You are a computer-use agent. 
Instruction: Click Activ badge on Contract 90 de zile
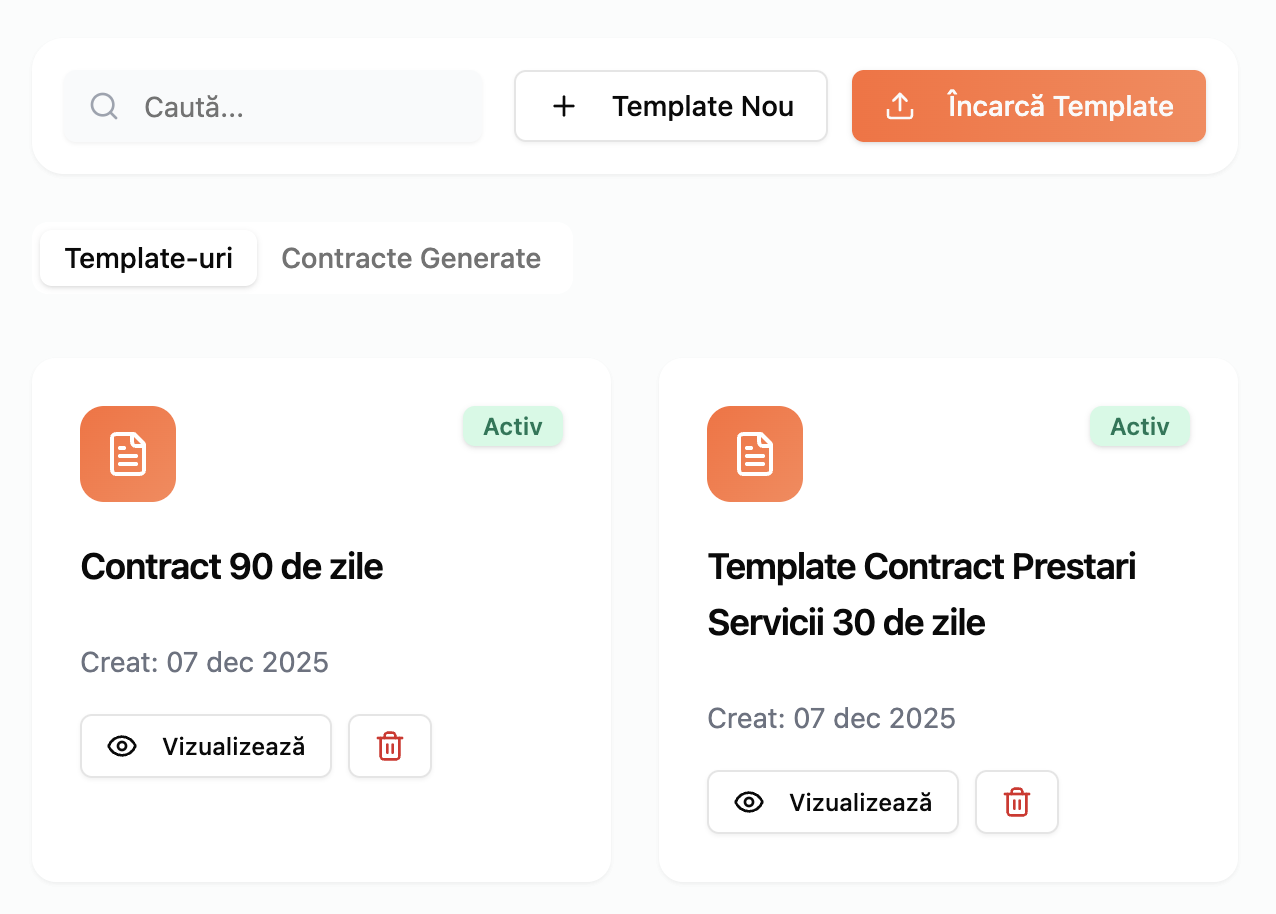click(x=513, y=427)
